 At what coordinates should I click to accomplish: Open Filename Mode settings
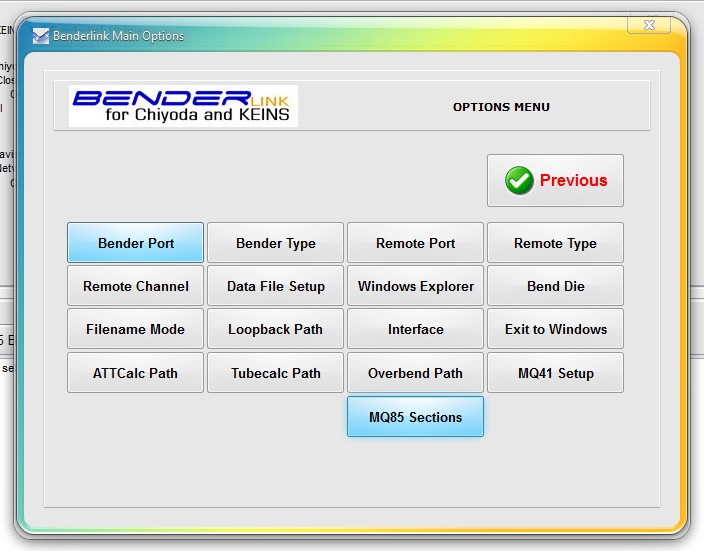click(136, 329)
